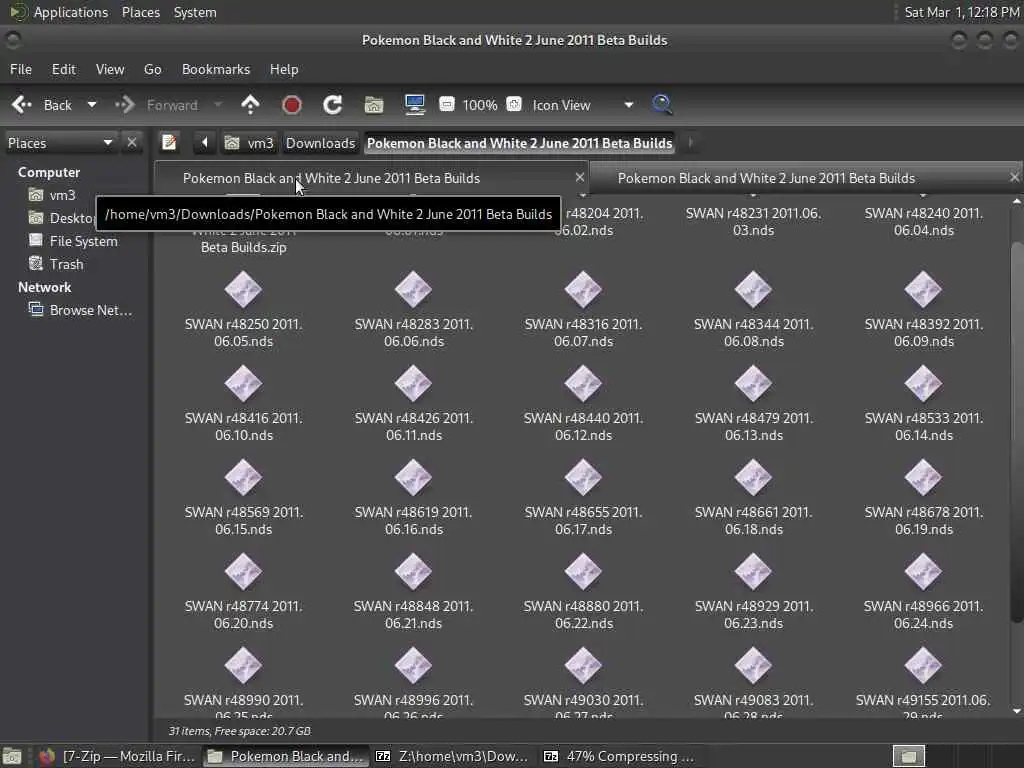
Task: Select the SWAN r48678 2011.06.19.nds file icon
Action: point(923,477)
